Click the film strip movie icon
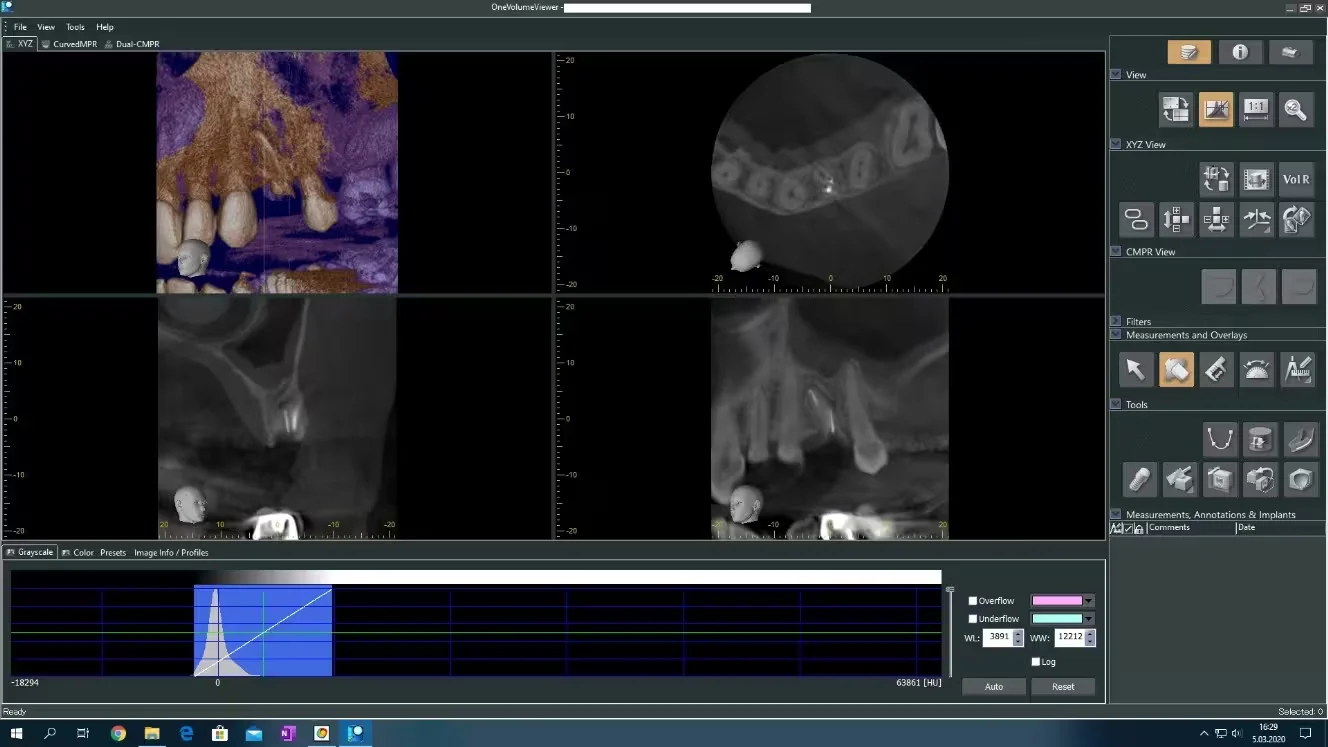 [x=1256, y=179]
